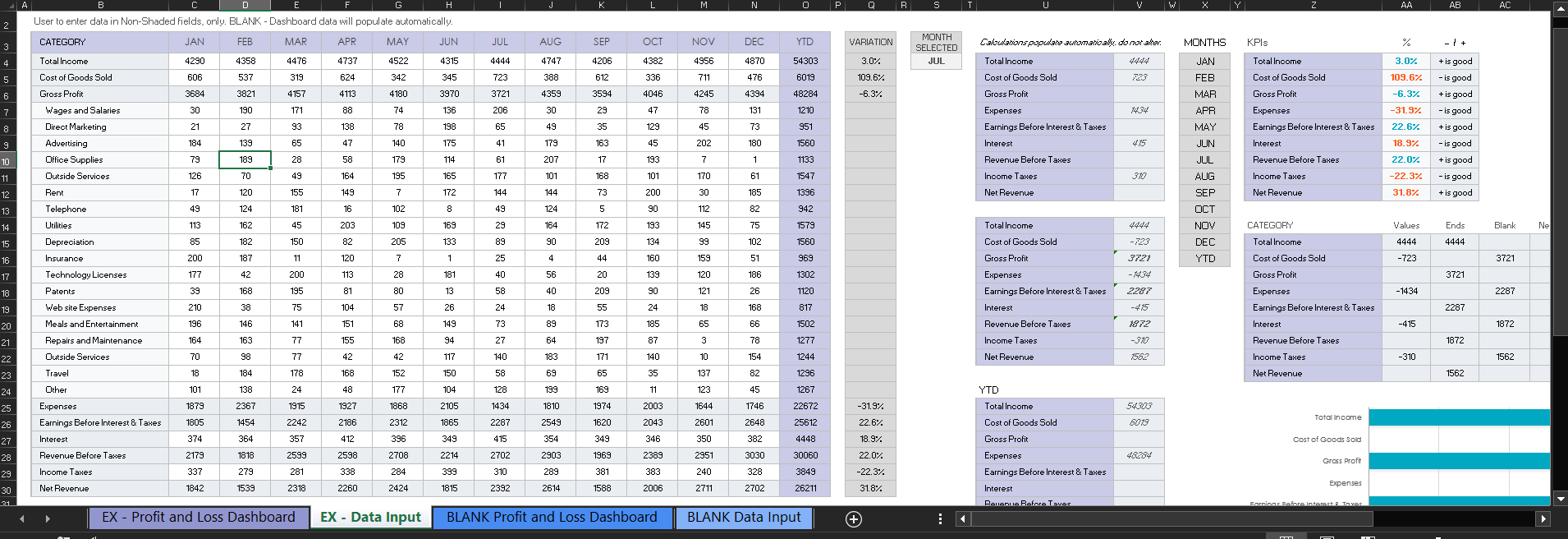Screen dimensions: 1568x539
Task: Open the EX - Profit and Loss Dashboard tab
Action: [198, 518]
